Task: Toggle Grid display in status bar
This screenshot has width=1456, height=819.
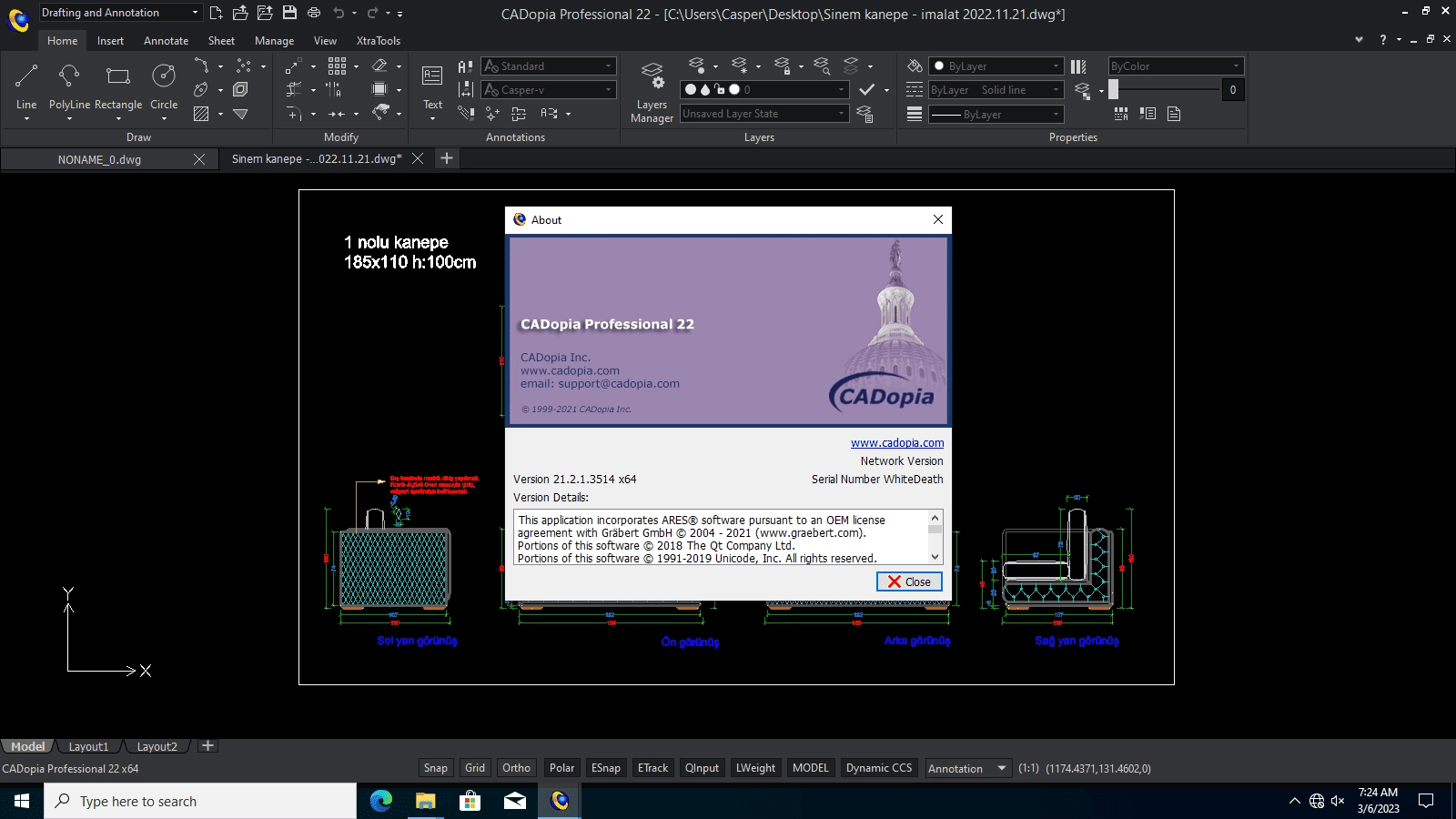Action: [x=475, y=768]
